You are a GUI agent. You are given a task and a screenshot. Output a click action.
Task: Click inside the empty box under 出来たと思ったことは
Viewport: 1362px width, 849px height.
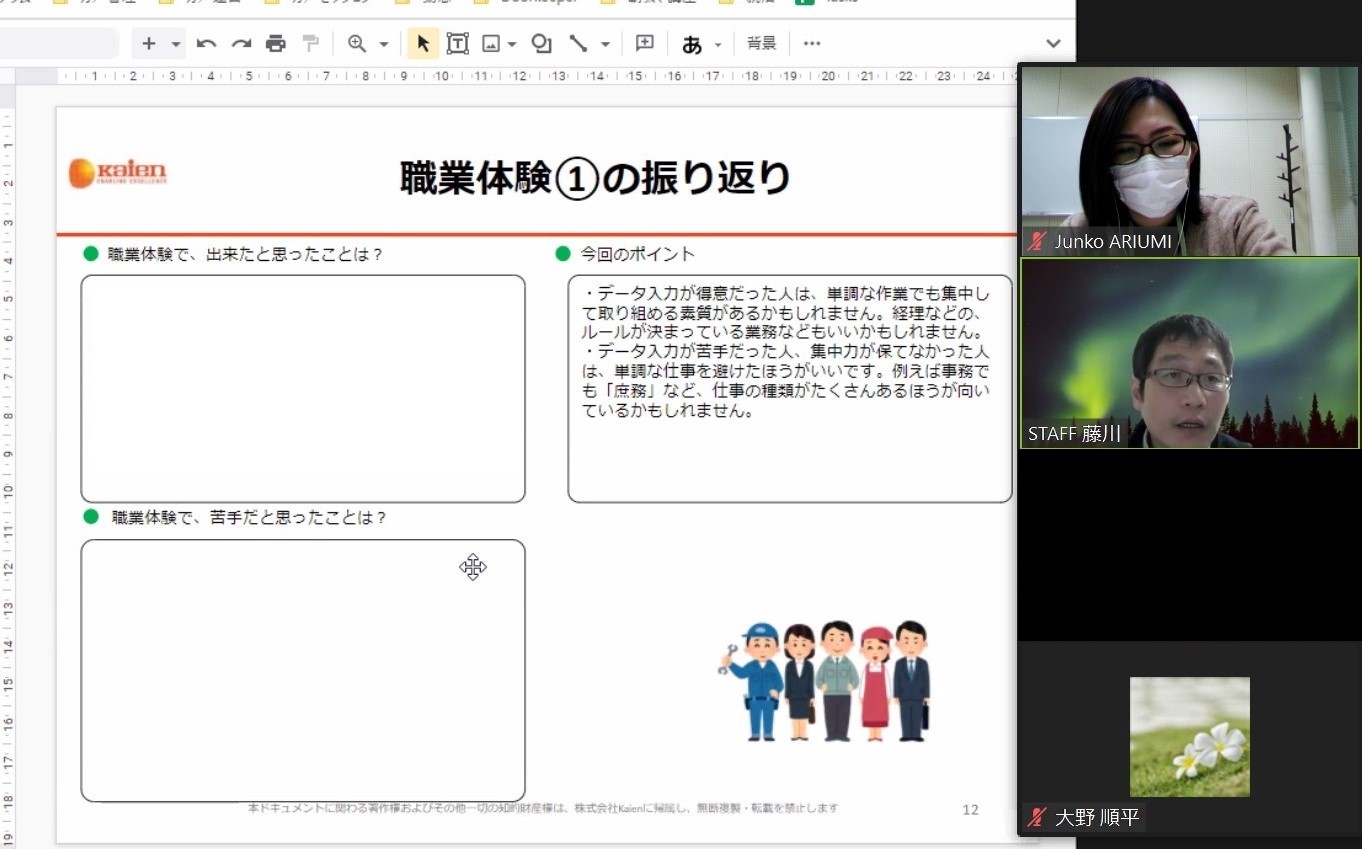[303, 388]
